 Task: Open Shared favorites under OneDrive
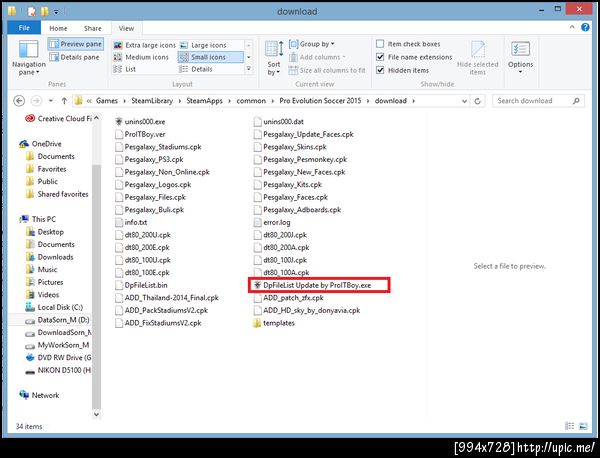[x=57, y=194]
